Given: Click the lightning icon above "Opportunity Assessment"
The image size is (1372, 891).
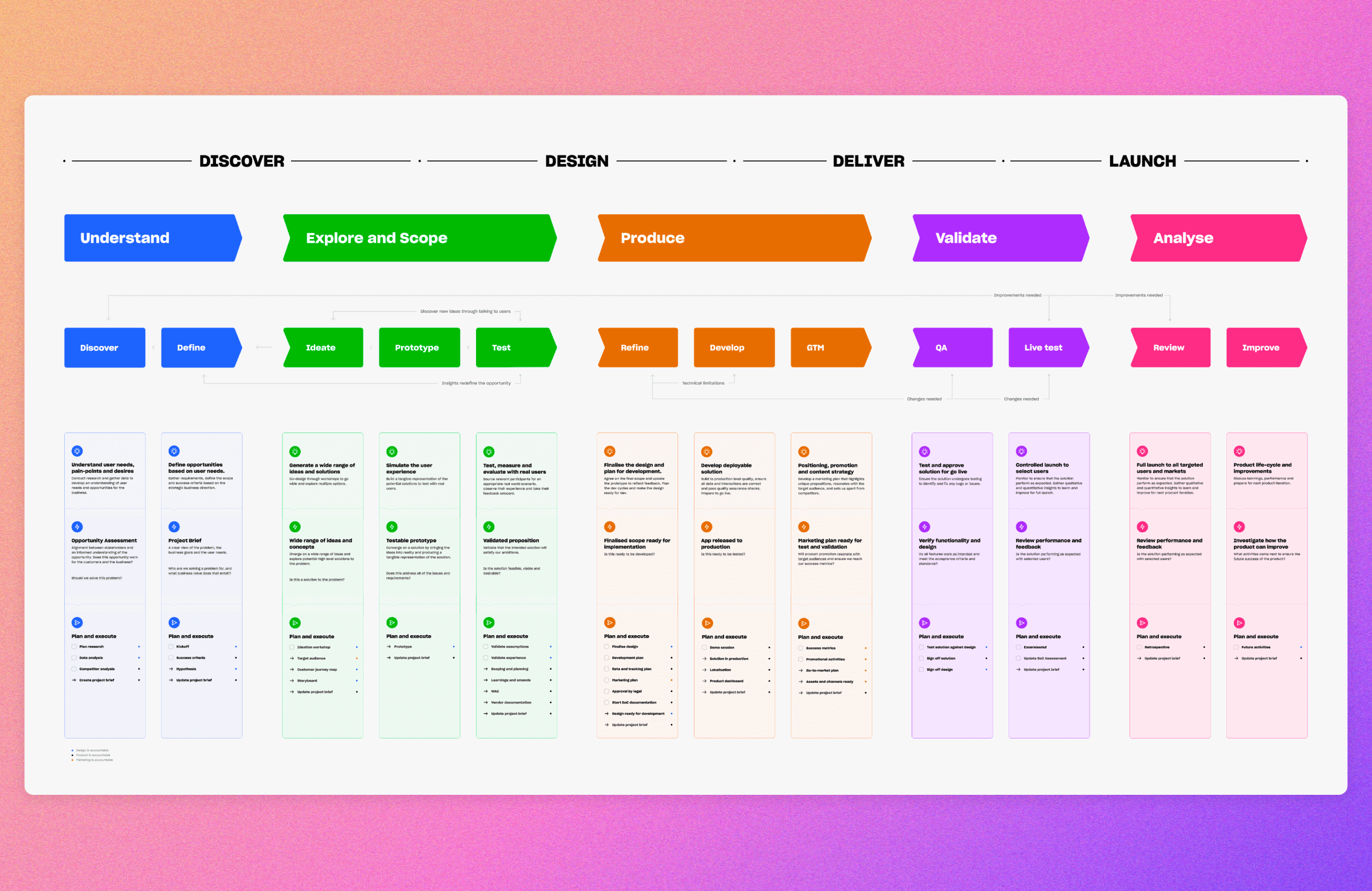Looking at the screenshot, I should (x=77, y=527).
